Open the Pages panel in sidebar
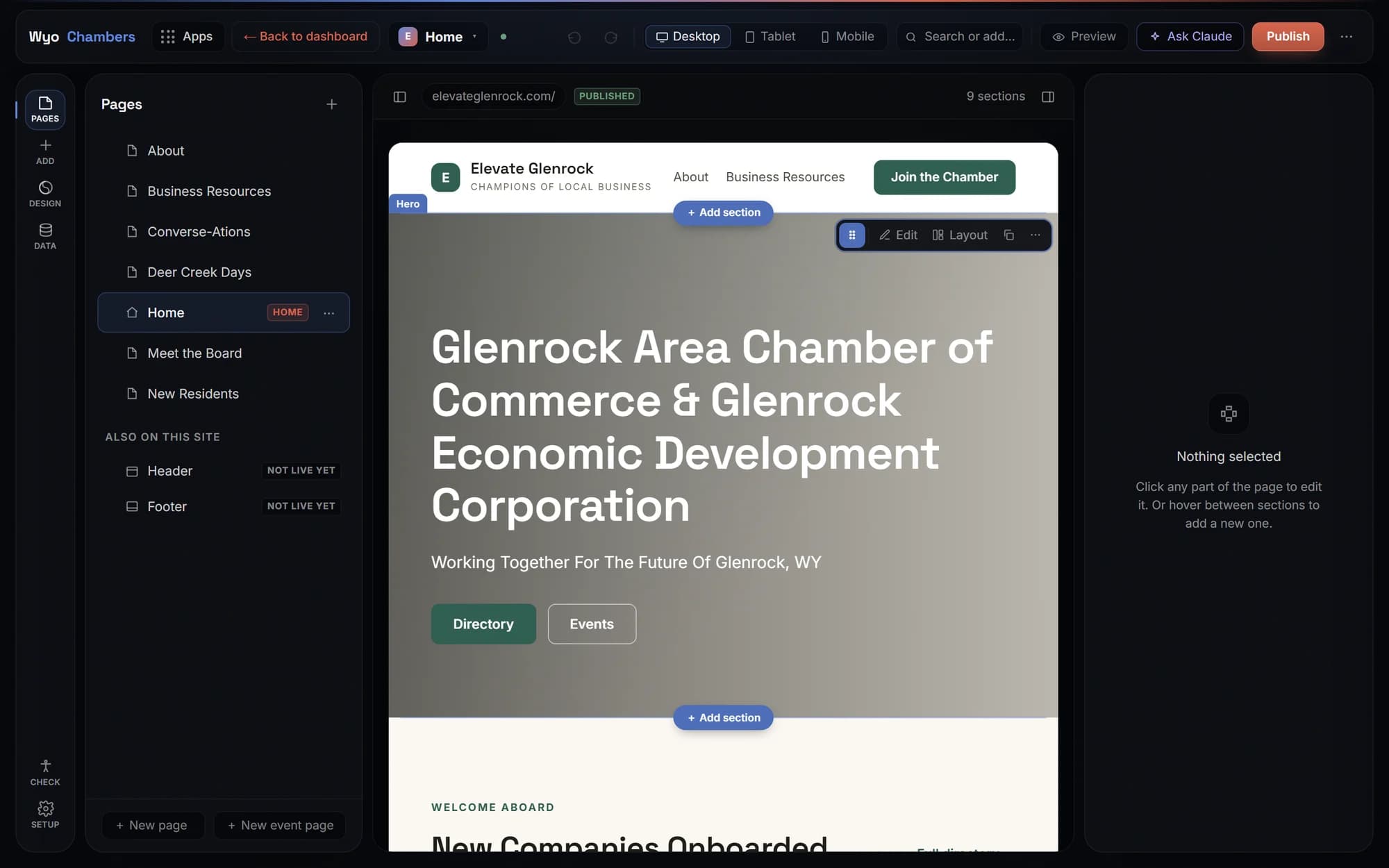The height and width of the screenshot is (868, 1389). click(45, 110)
